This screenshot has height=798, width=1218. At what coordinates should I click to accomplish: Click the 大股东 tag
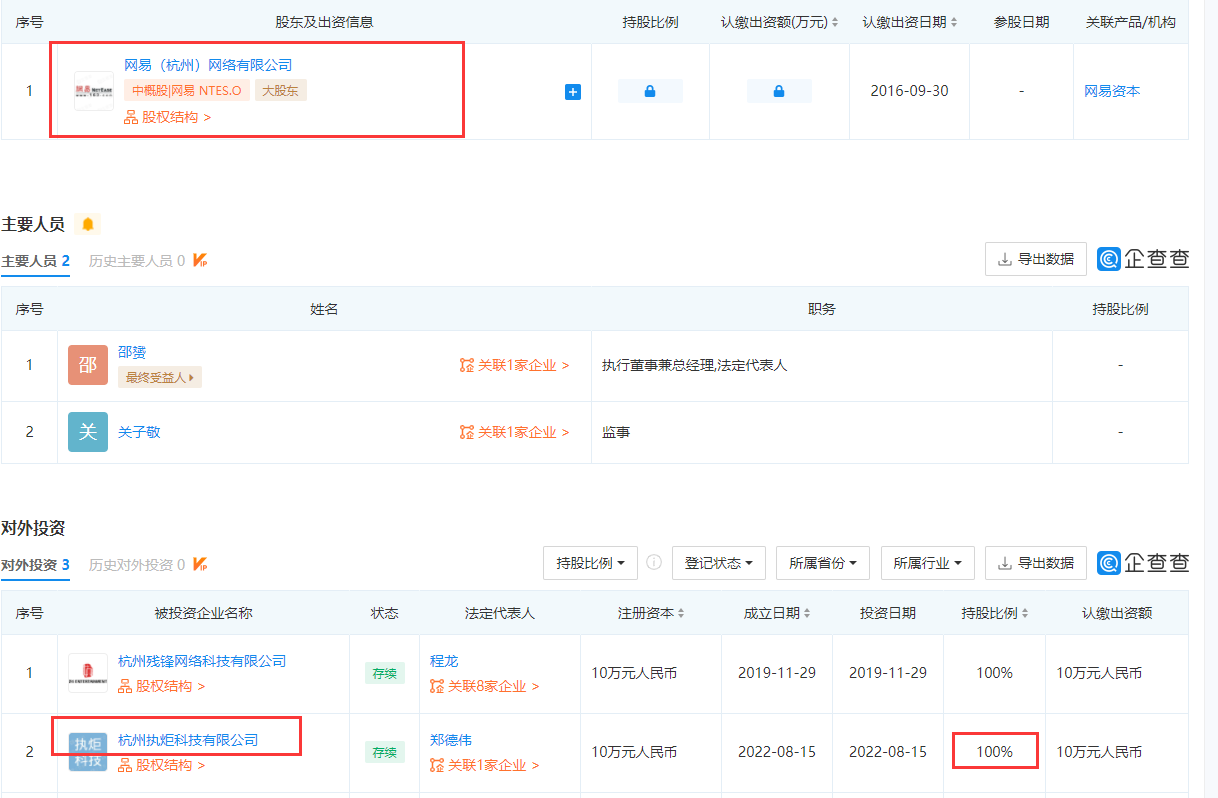(x=281, y=91)
